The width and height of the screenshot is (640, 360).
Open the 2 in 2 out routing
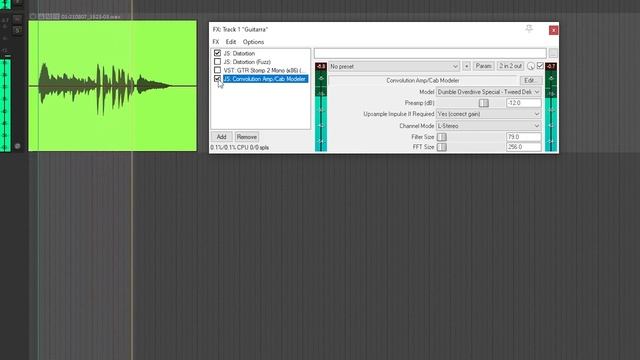pyautogui.click(x=510, y=66)
